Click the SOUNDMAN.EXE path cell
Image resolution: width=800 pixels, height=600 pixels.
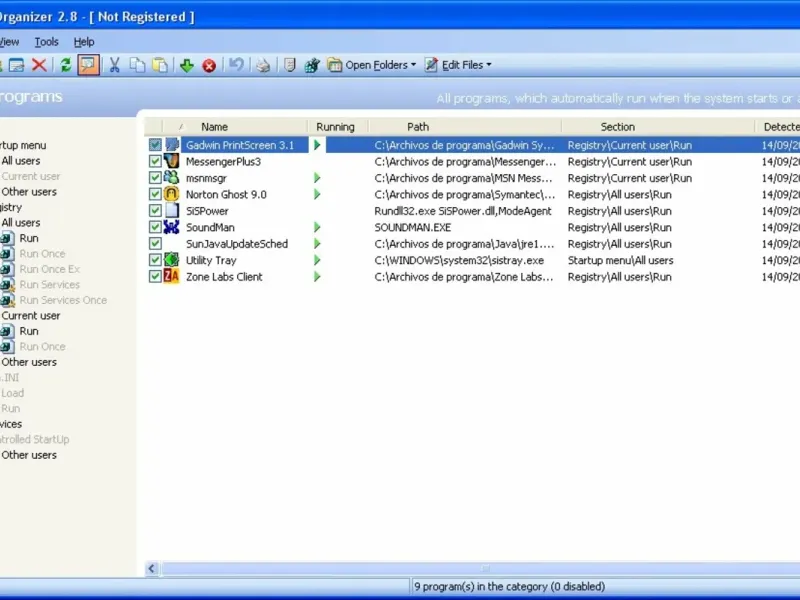pyautogui.click(x=413, y=228)
